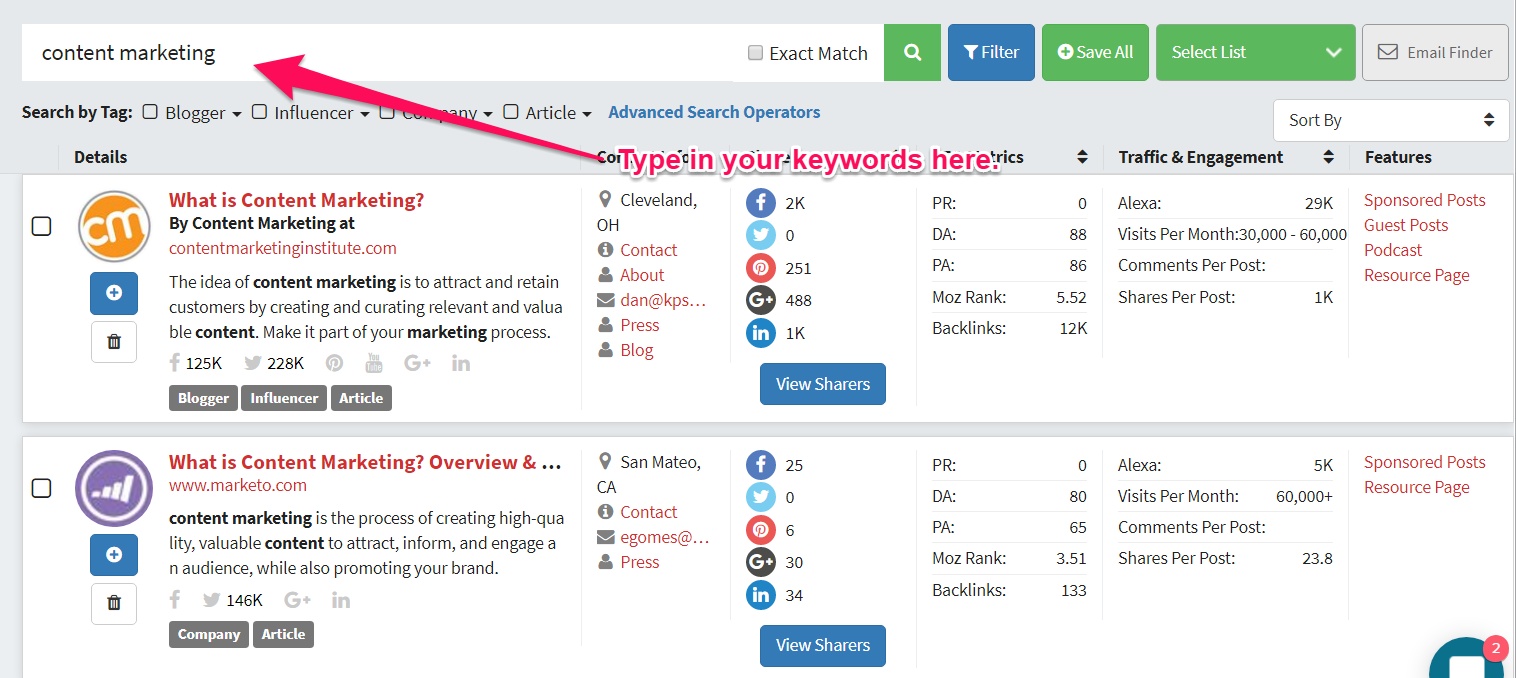The height and width of the screenshot is (678, 1516).
Task: Open Contact link for San Mateo result
Action: pos(648,512)
